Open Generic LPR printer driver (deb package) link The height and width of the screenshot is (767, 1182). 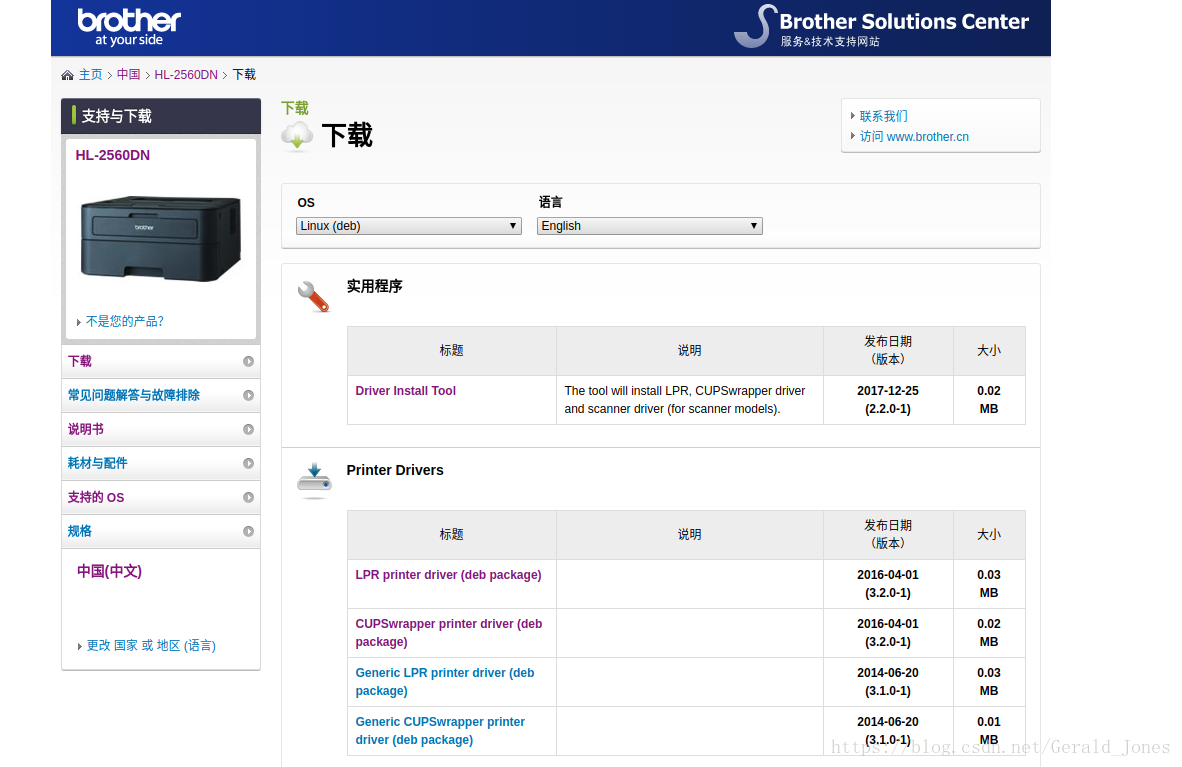[445, 682]
